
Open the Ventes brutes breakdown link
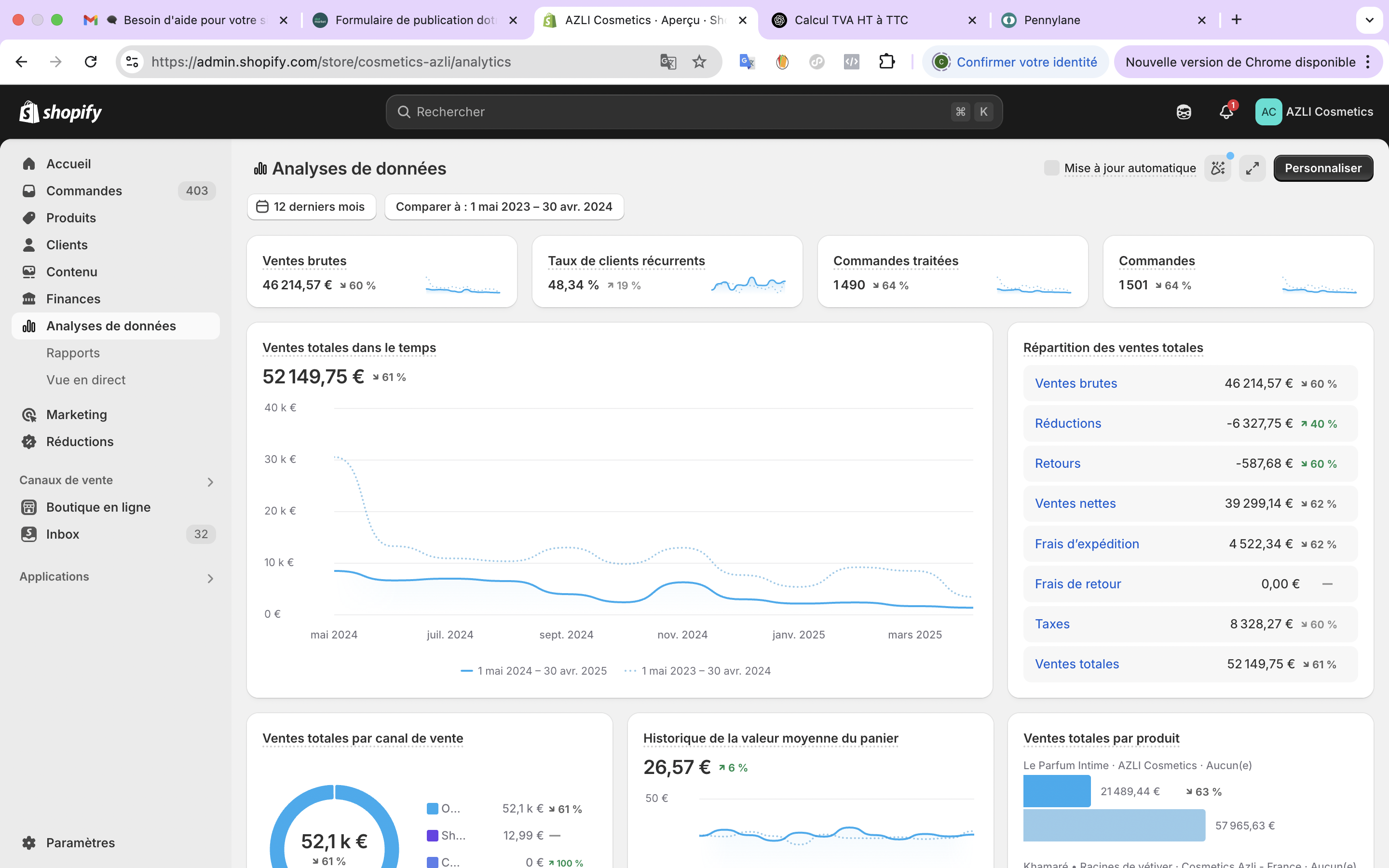(x=1076, y=383)
